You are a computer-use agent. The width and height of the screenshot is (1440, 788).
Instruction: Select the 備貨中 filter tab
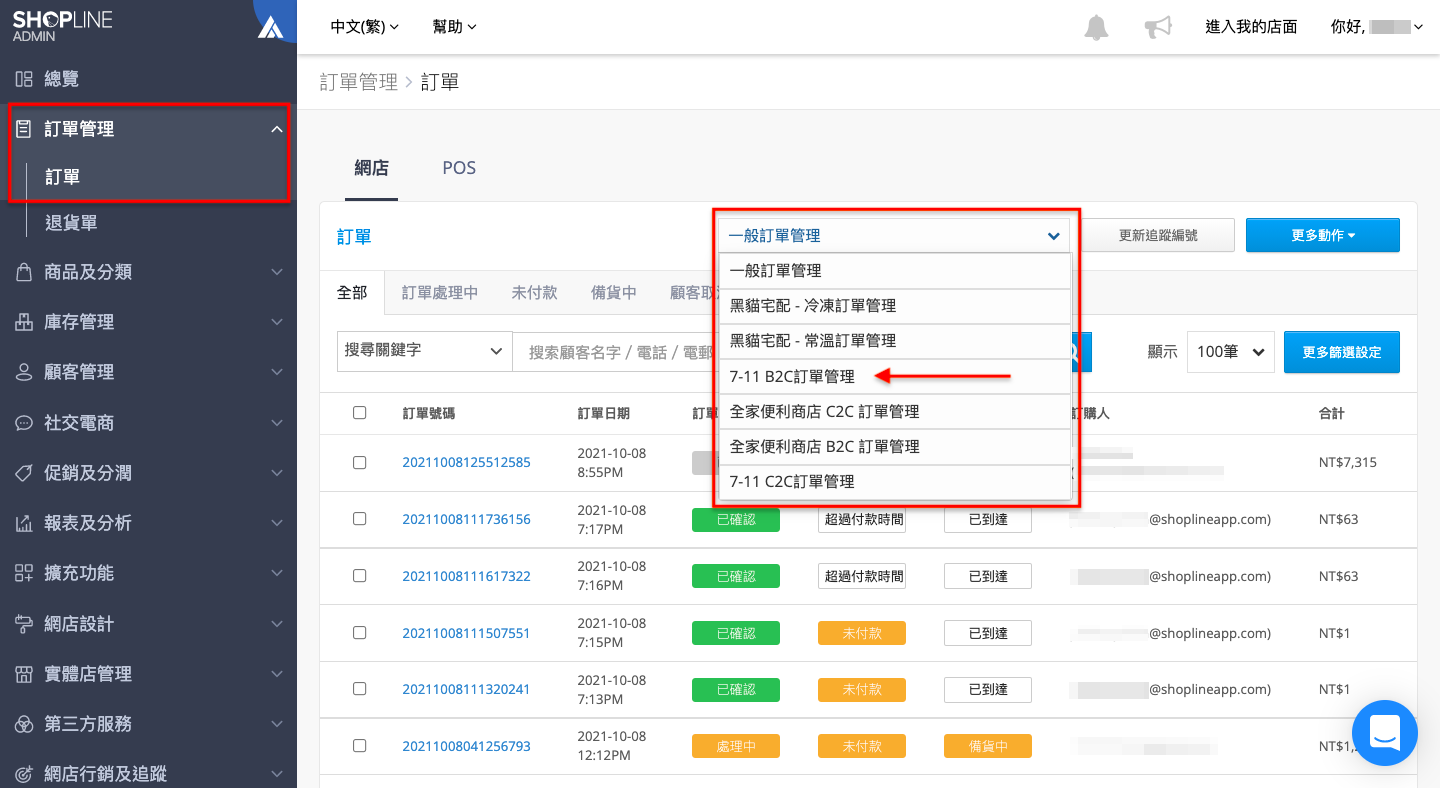(614, 293)
